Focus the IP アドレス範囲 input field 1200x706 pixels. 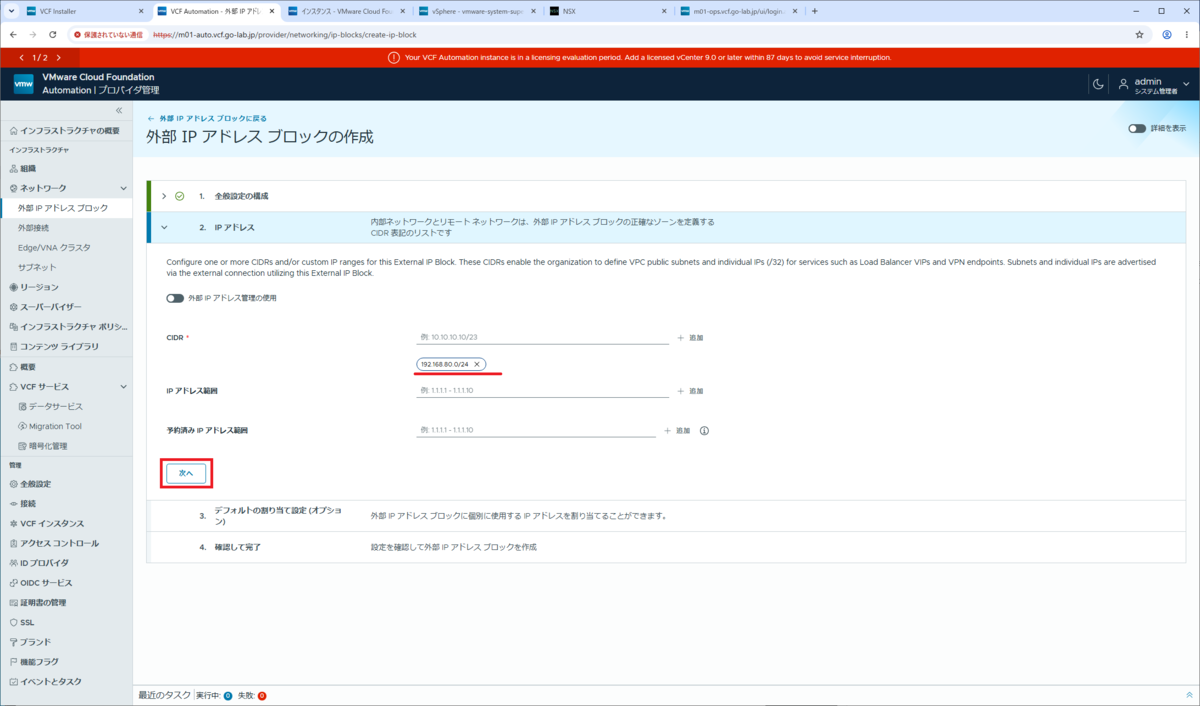543,390
